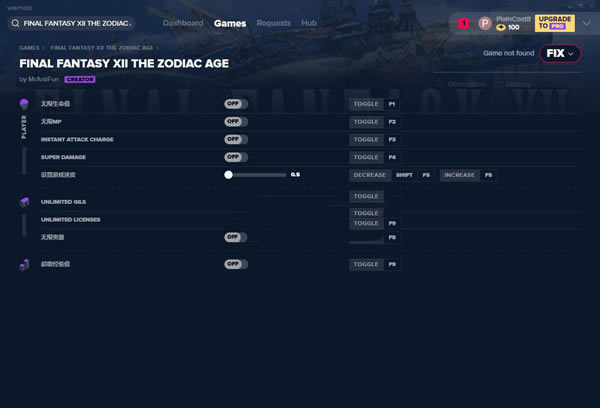Click TOGGLE button in F2 row

tap(366, 122)
